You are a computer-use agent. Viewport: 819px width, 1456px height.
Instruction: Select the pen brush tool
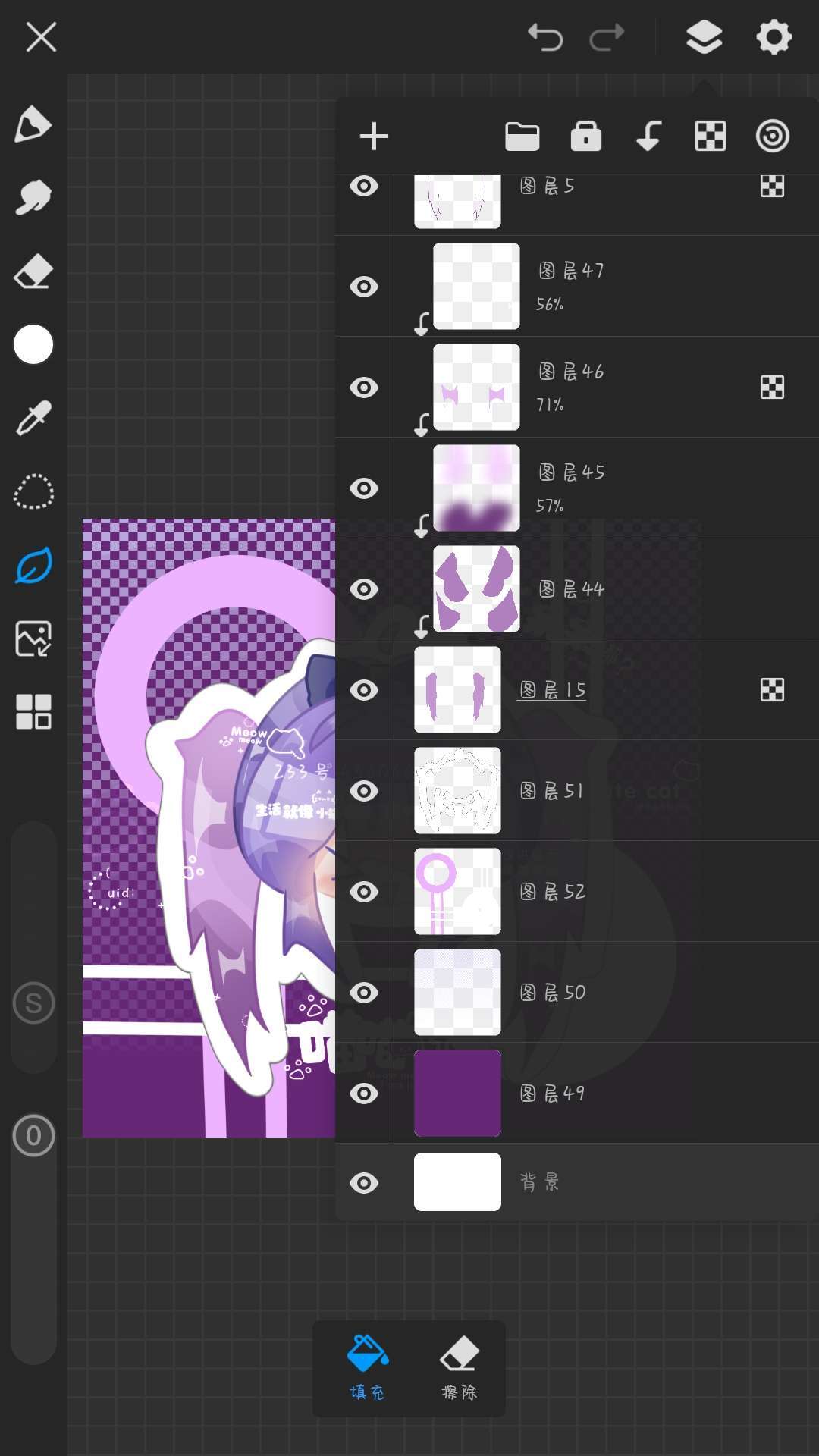pyautogui.click(x=33, y=124)
